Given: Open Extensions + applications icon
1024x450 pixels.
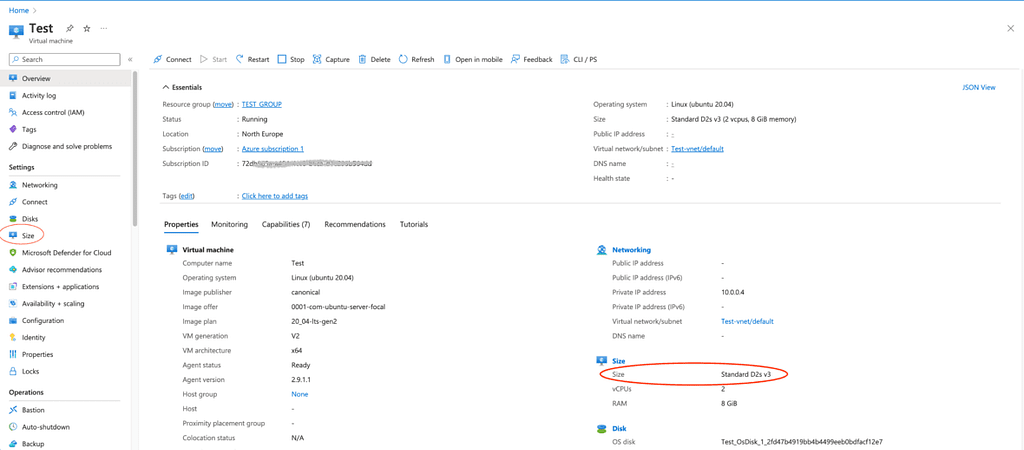Looking at the screenshot, I should [x=13, y=287].
